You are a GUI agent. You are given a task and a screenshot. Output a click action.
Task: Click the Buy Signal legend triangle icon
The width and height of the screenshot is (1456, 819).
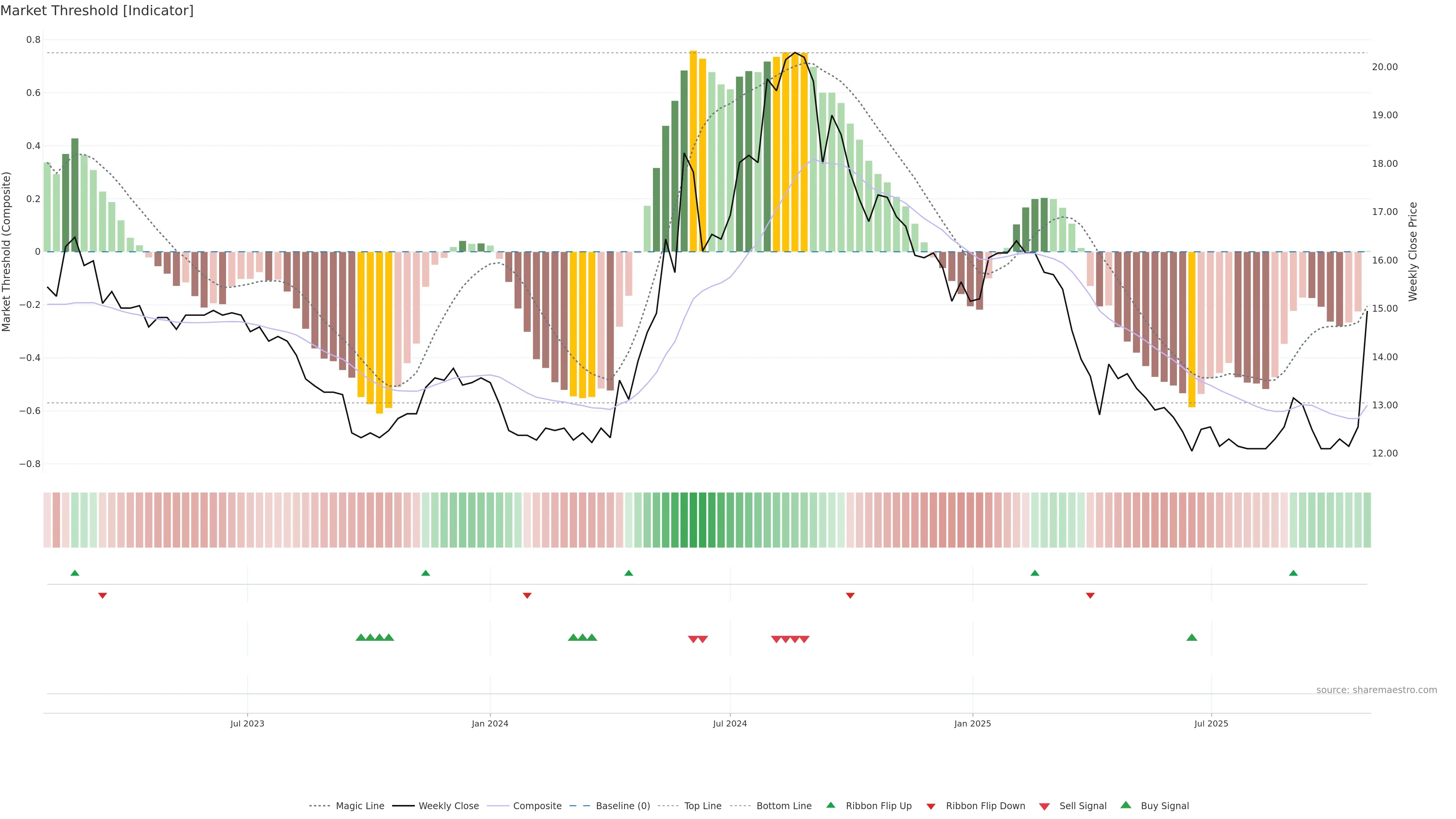tap(1126, 805)
